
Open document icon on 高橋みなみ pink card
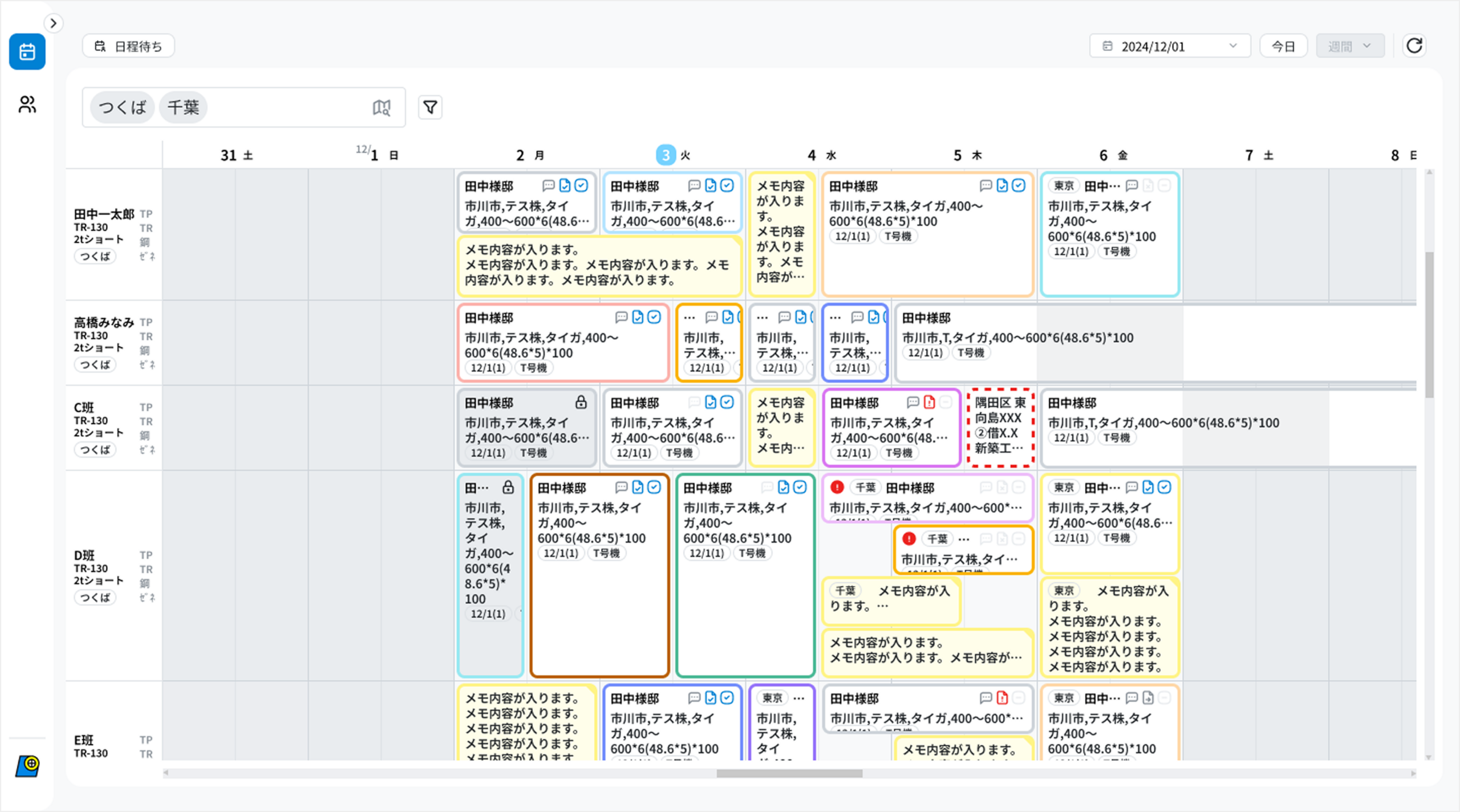tap(638, 317)
